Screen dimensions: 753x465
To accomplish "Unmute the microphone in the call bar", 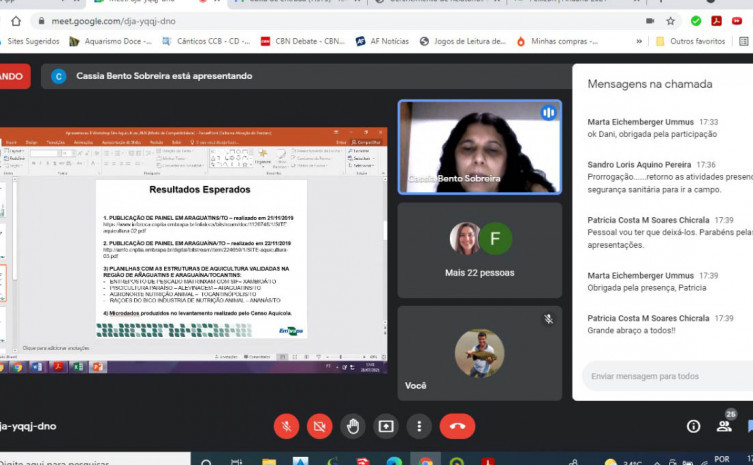I will [286, 426].
